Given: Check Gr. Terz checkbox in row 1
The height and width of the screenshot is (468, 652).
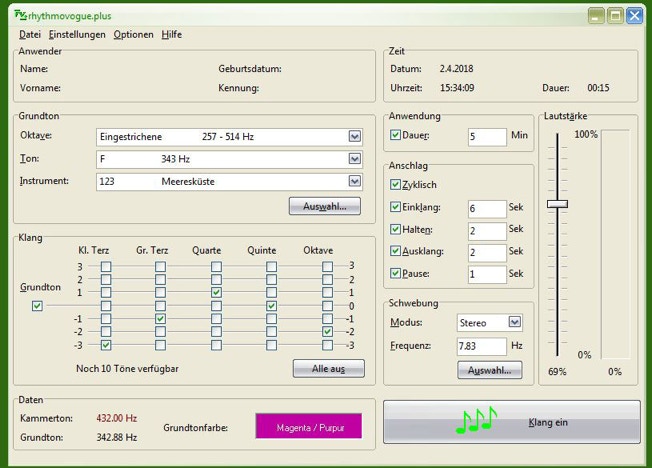Looking at the screenshot, I should pyautogui.click(x=161, y=292).
